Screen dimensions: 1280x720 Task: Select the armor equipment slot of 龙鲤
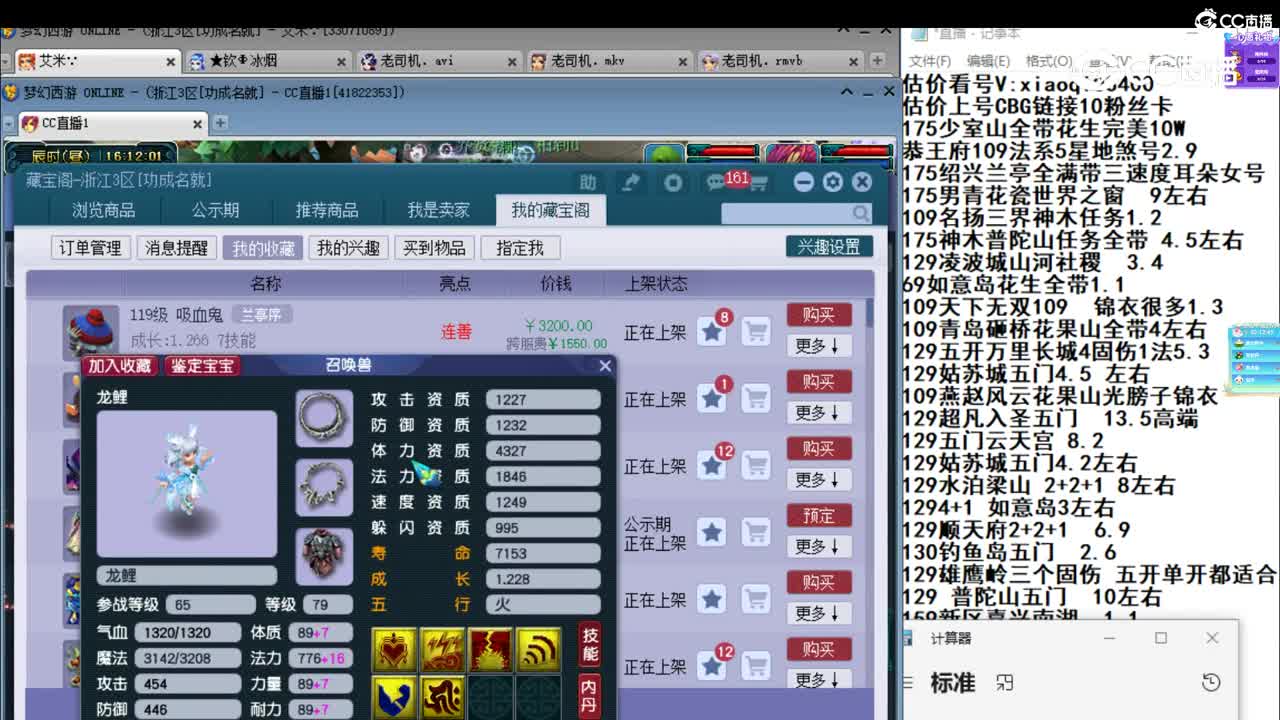(x=324, y=556)
